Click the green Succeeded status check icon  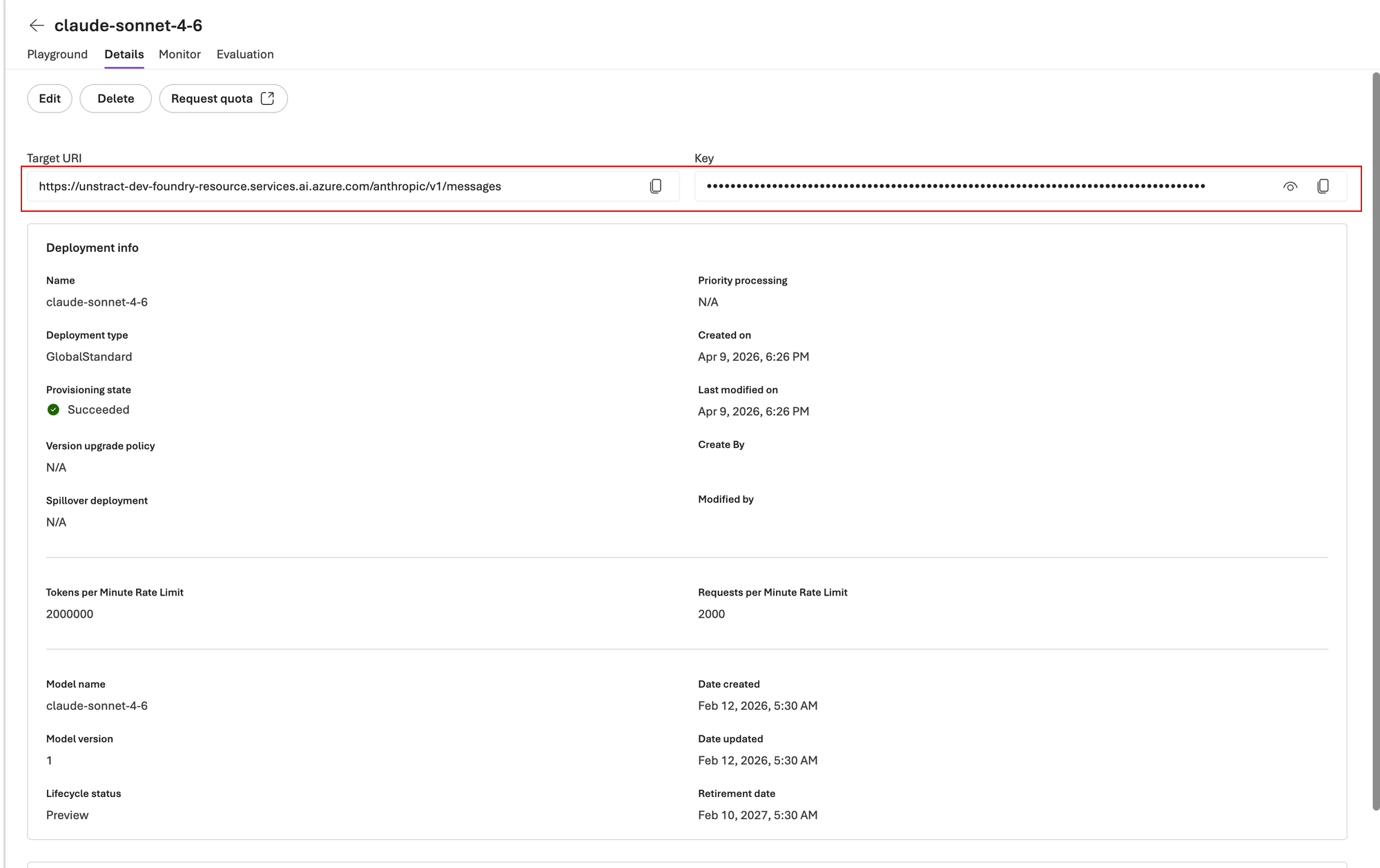tap(53, 409)
